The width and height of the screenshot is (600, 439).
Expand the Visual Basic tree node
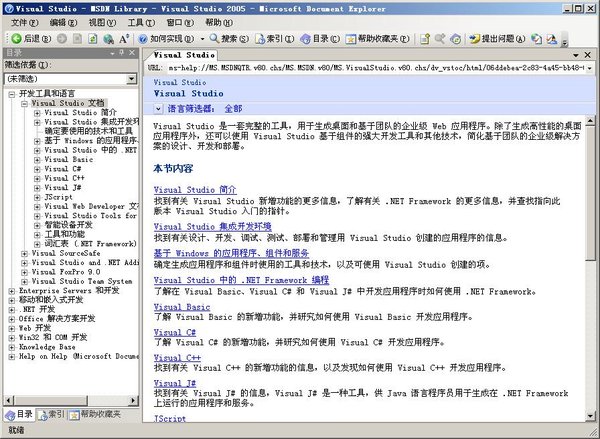point(37,160)
